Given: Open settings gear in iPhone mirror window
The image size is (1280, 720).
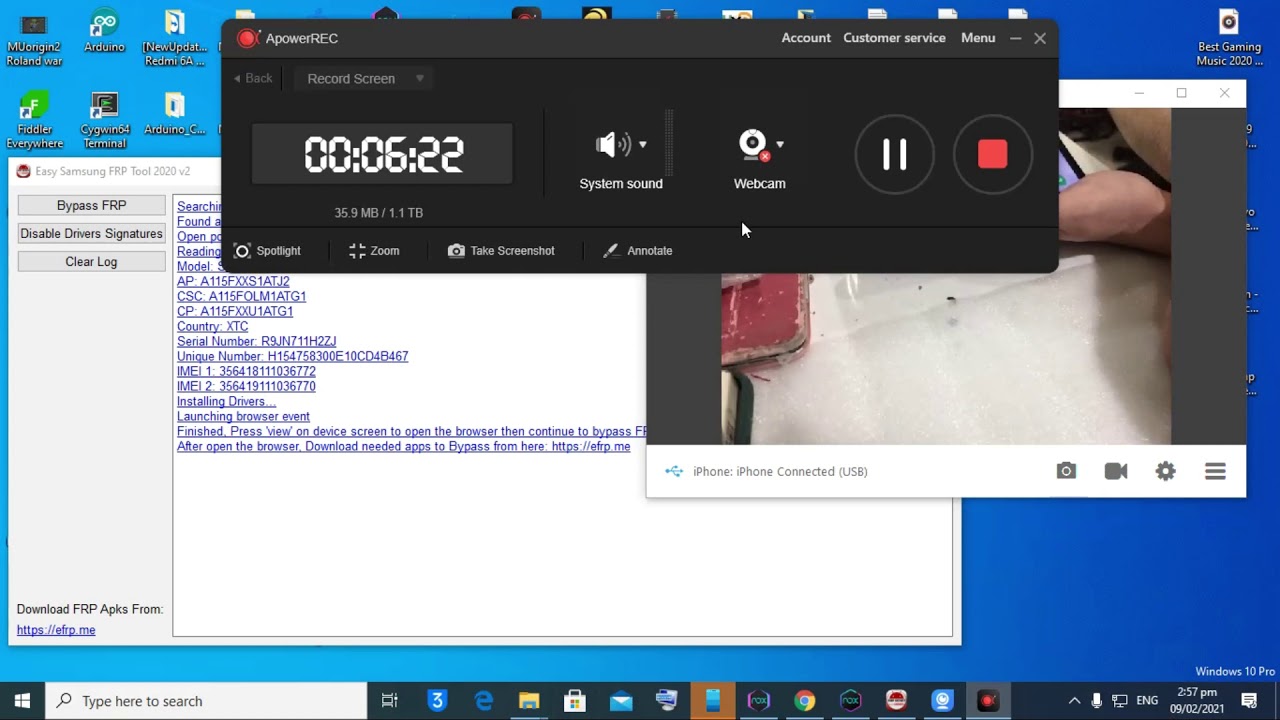Looking at the screenshot, I should (x=1165, y=471).
